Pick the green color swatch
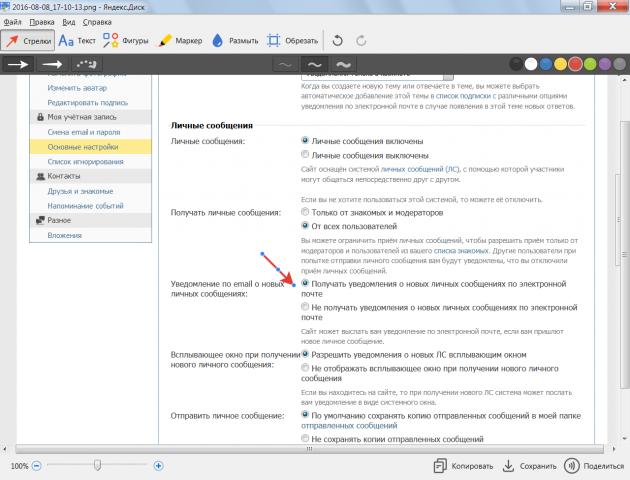The image size is (630, 480). coord(590,64)
